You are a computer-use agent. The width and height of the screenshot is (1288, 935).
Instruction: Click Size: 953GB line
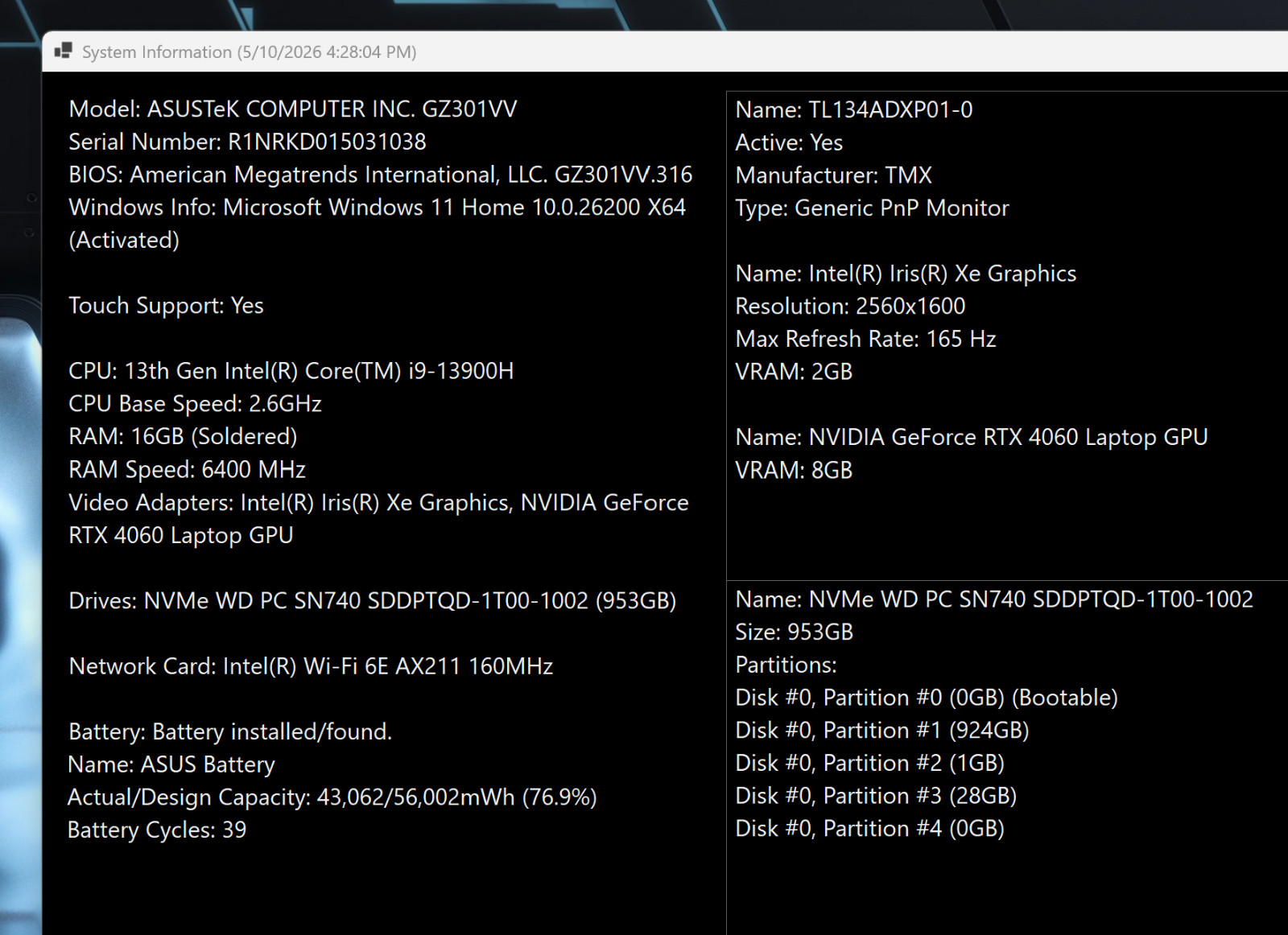(794, 632)
